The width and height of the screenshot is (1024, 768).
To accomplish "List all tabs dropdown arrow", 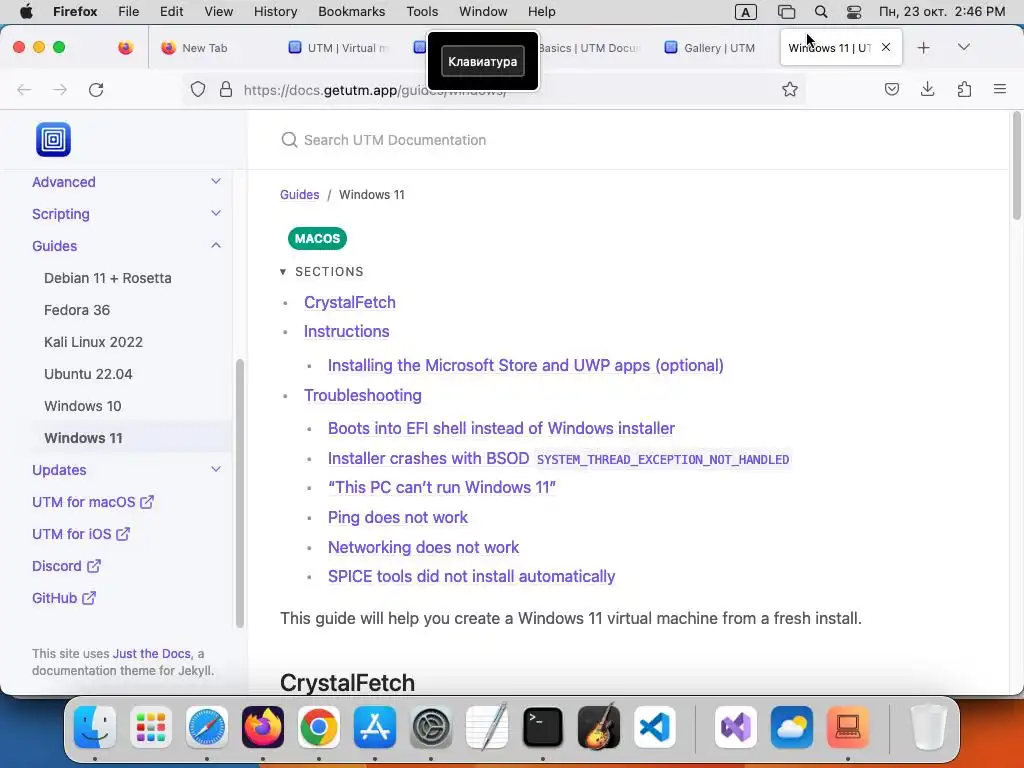I will (x=963, y=47).
